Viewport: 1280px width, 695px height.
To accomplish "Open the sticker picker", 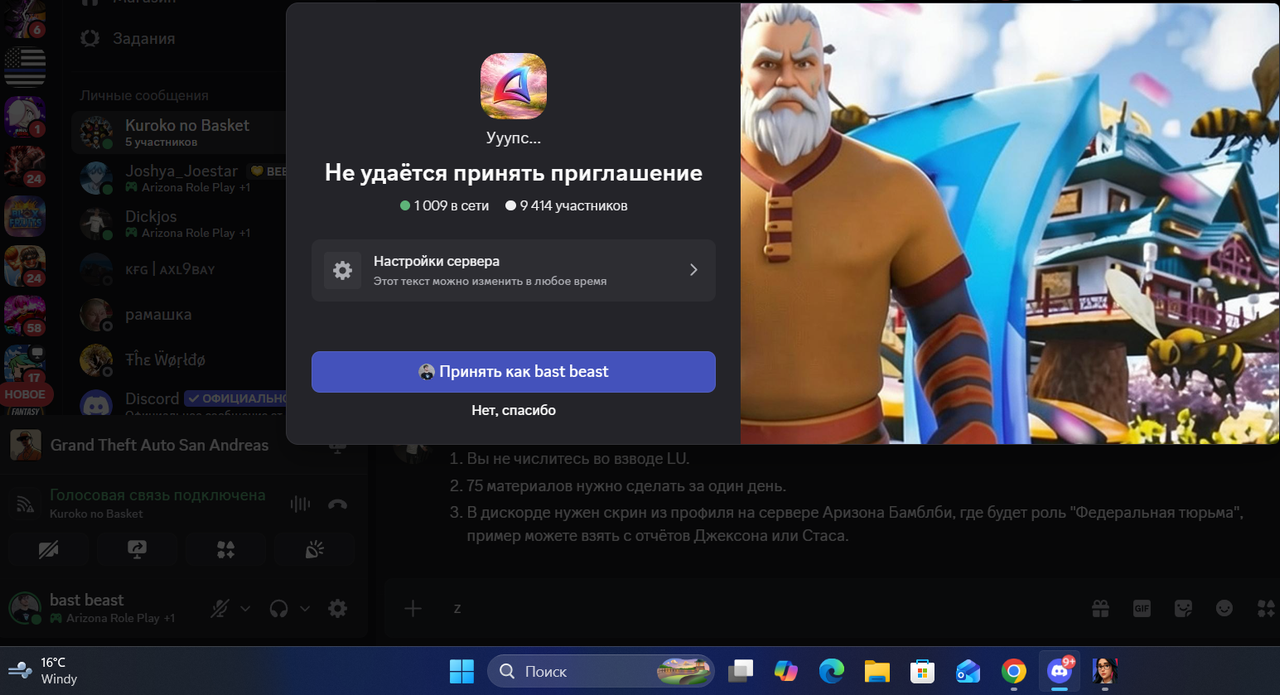I will pos(1183,608).
